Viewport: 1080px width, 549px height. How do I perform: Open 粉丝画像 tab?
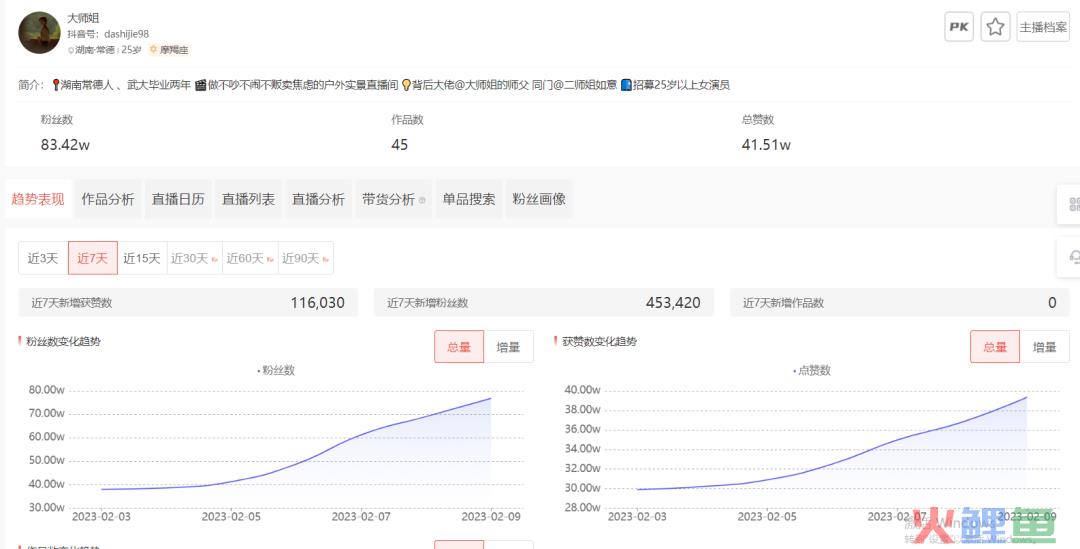539,199
